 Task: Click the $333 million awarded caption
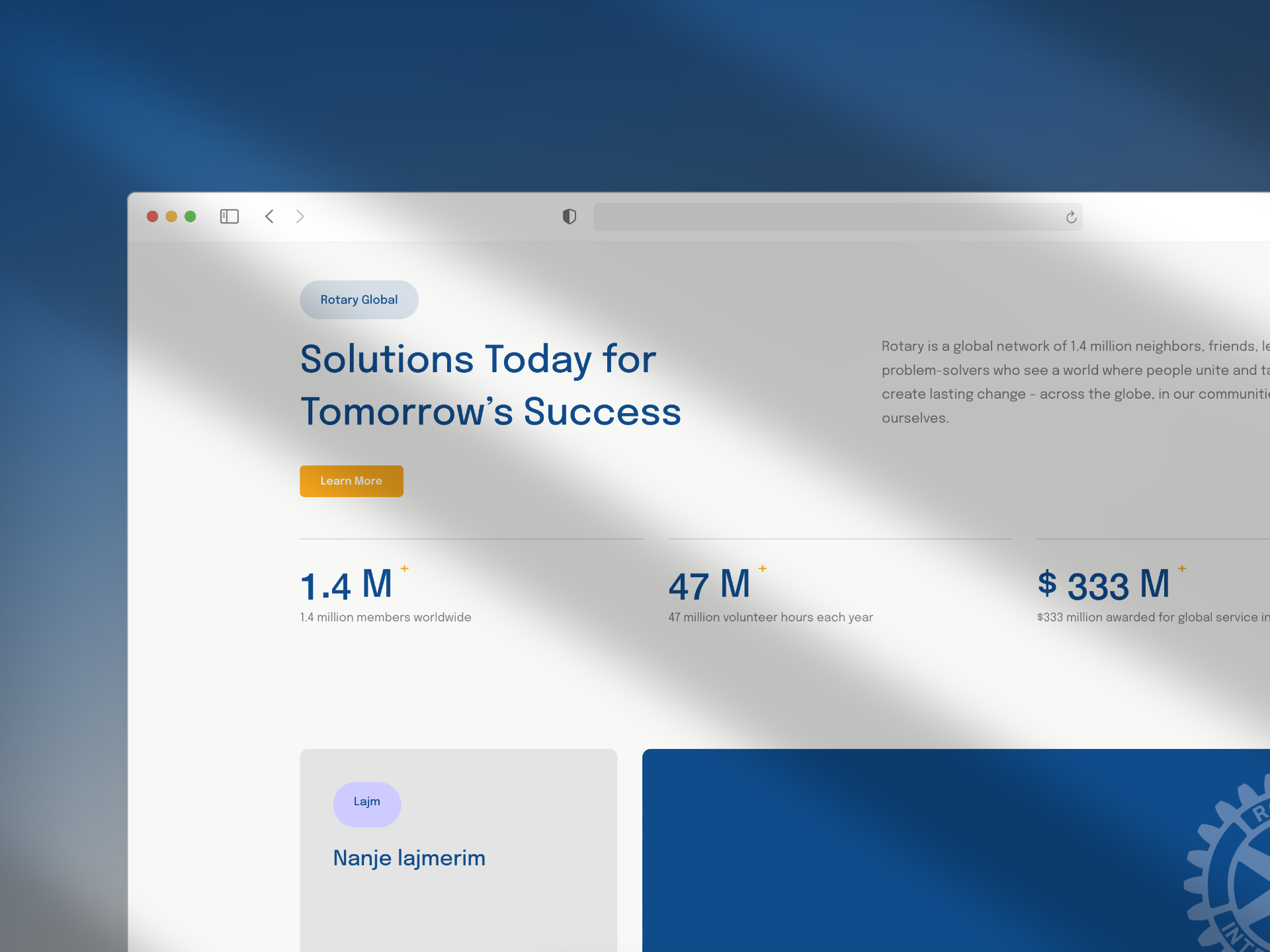[1153, 617]
